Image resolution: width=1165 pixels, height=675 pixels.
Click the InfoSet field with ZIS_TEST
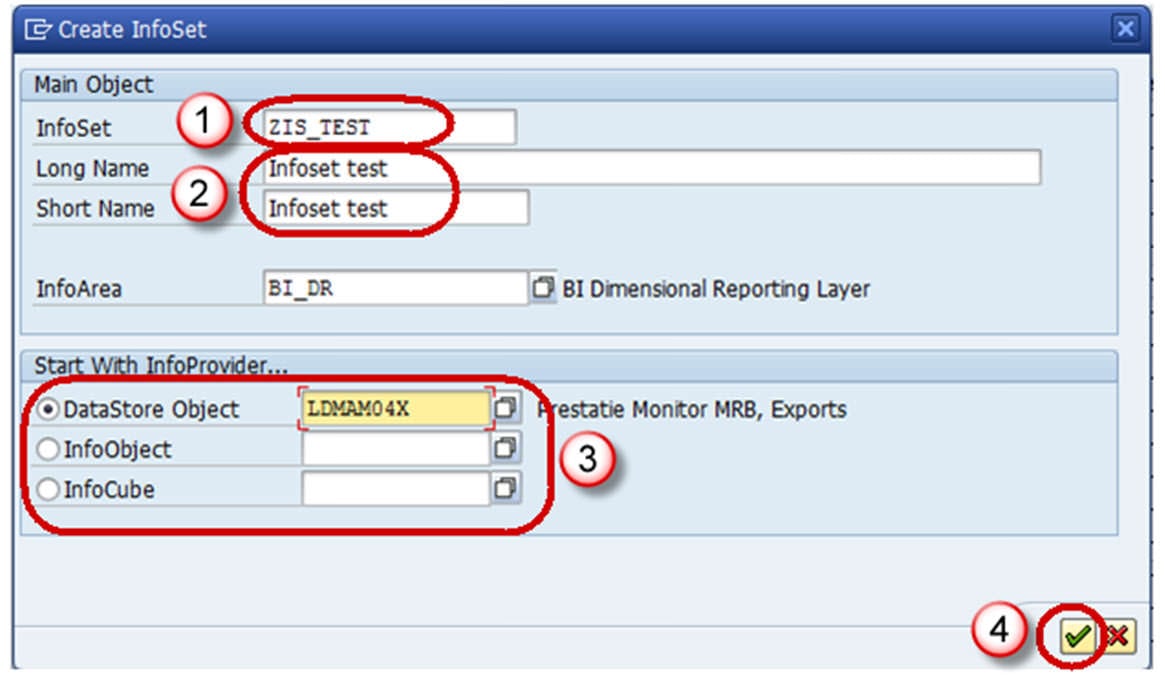point(389,127)
